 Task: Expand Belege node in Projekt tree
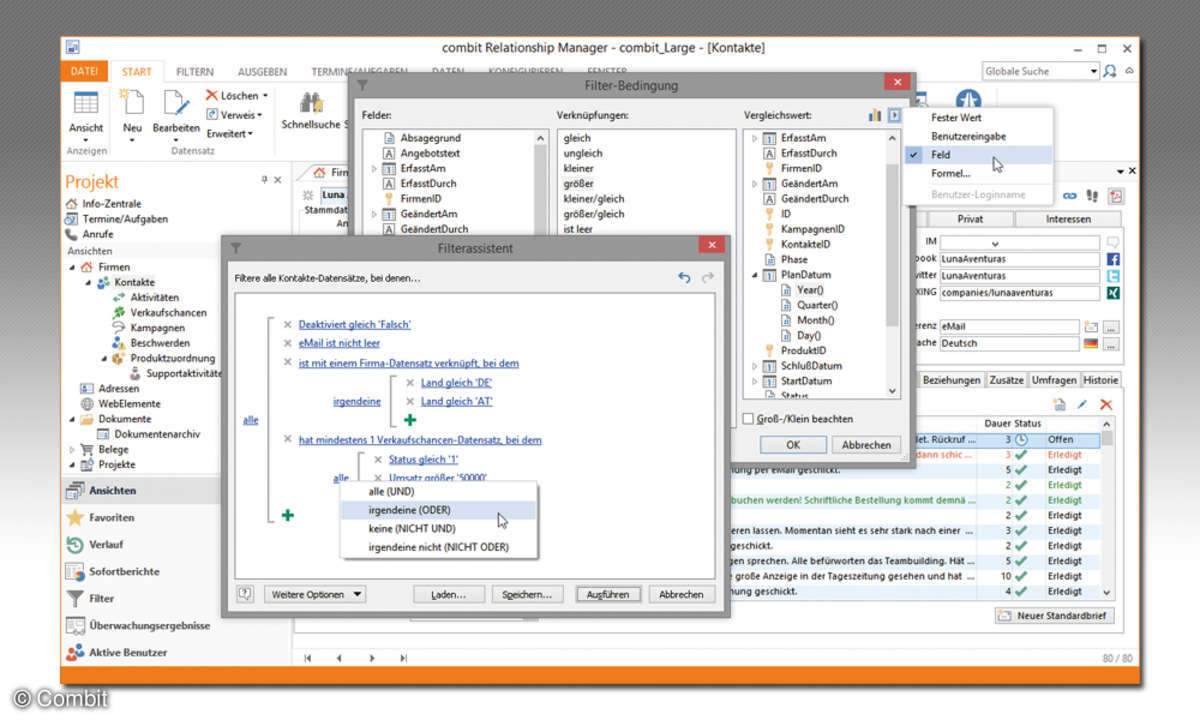72,450
